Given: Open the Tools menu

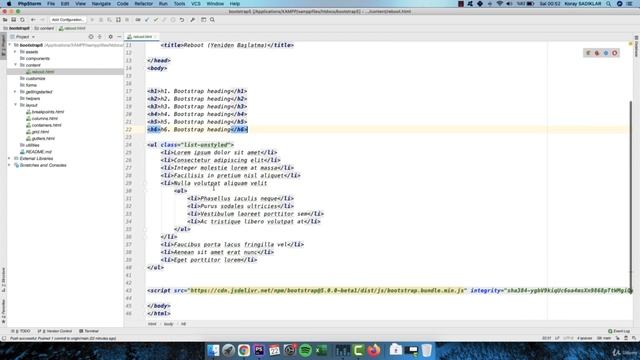Looking at the screenshot, I should [179, 4].
